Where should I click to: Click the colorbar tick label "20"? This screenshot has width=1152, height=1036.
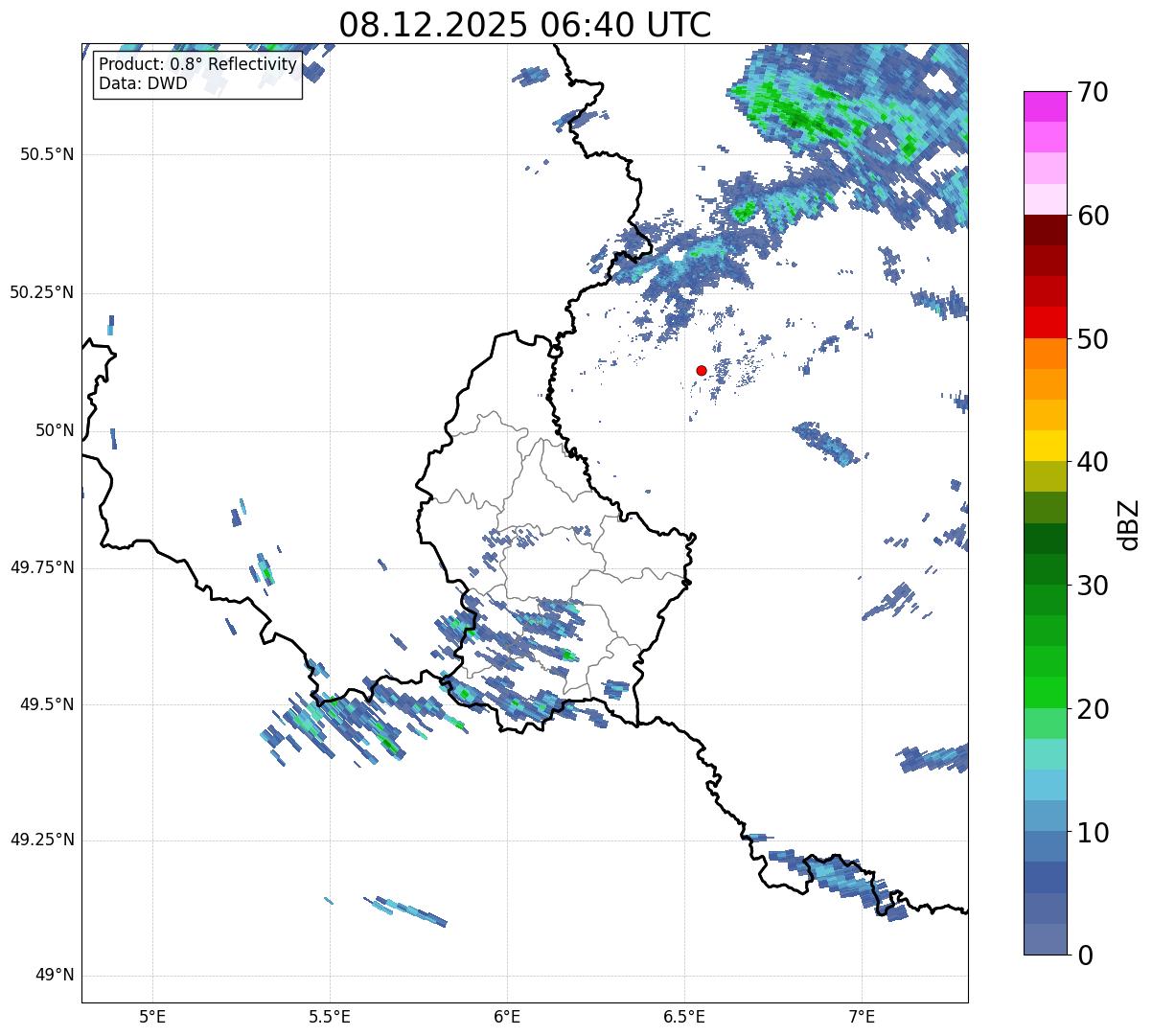(1093, 710)
